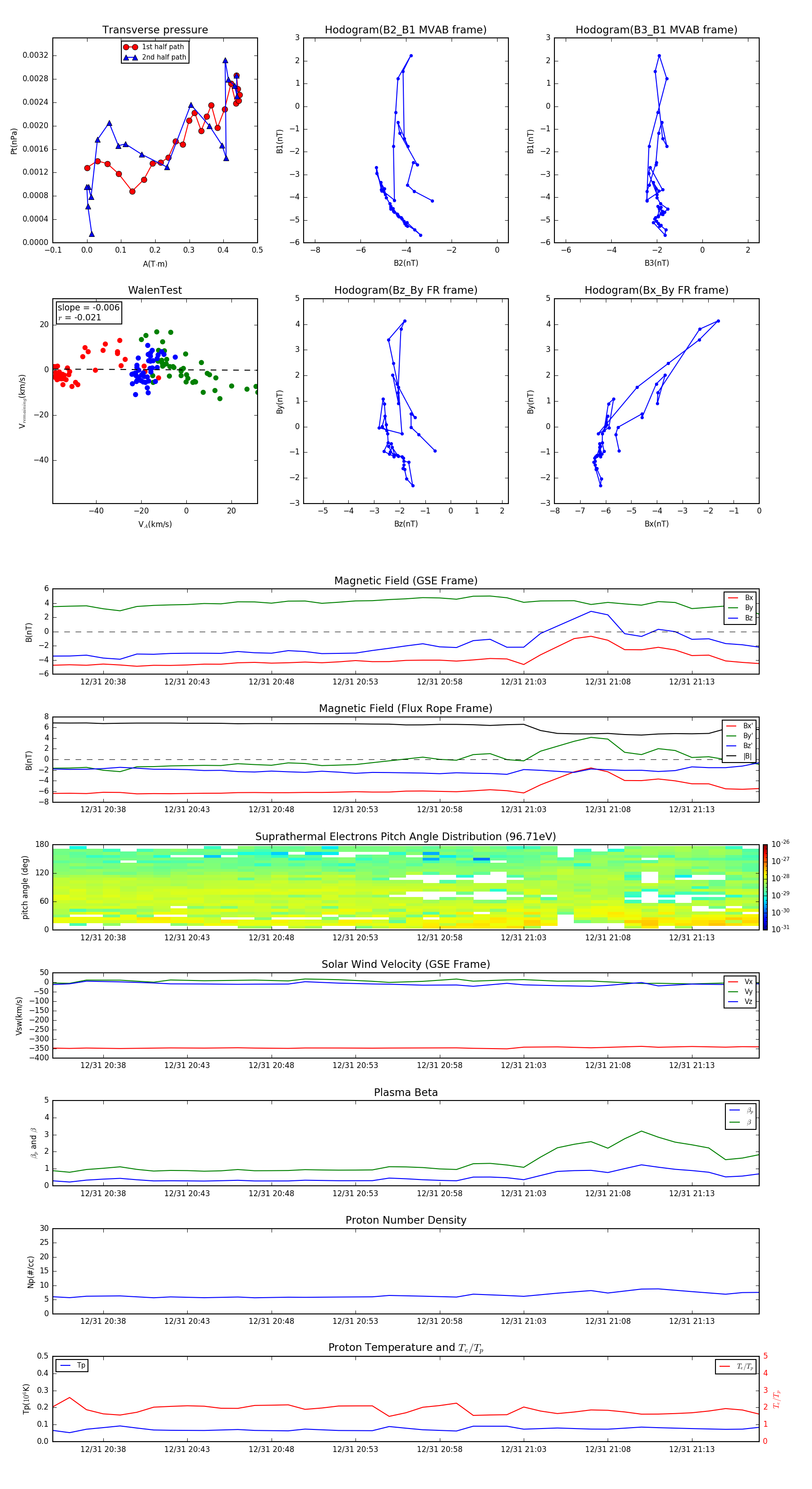
Task: Click the "A(T·m)" x-axis label
Action: point(155,264)
